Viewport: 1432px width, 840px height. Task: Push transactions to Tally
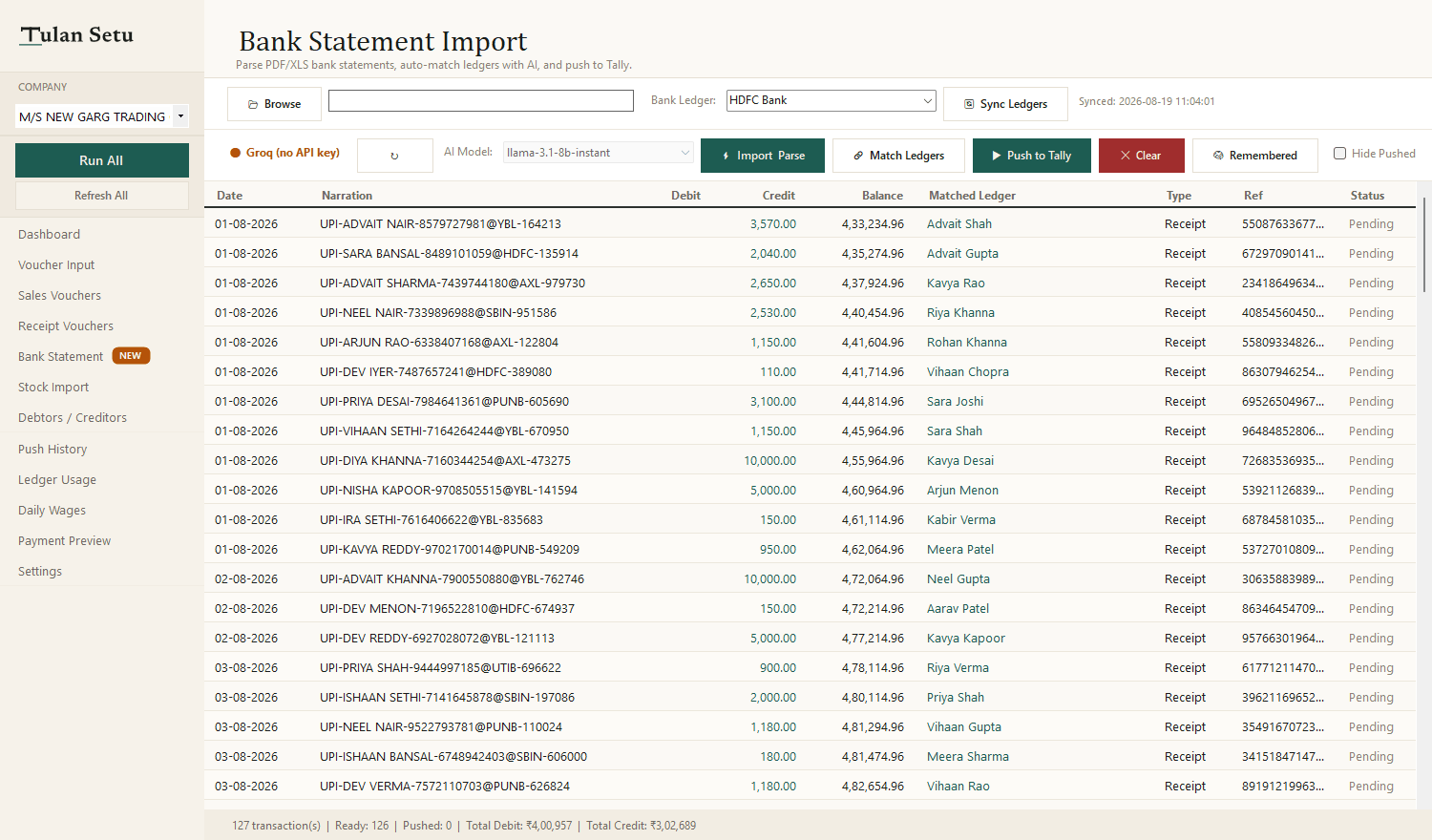tap(1032, 156)
